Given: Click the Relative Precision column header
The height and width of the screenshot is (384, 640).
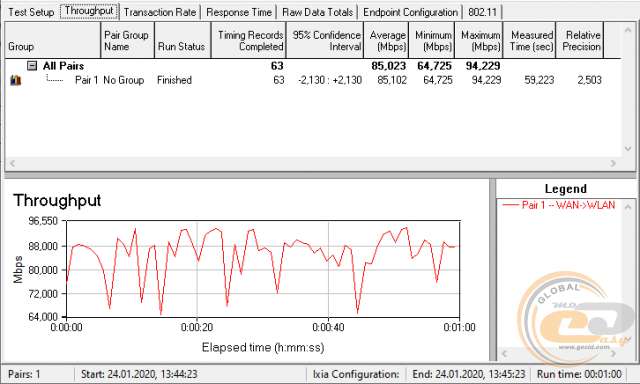Looking at the screenshot, I should click(580, 40).
